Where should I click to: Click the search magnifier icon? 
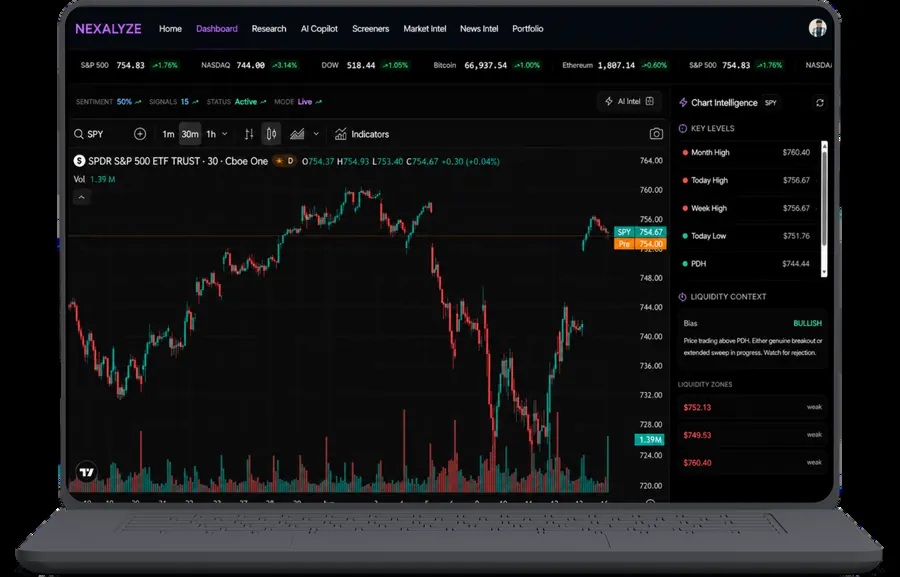coord(79,134)
